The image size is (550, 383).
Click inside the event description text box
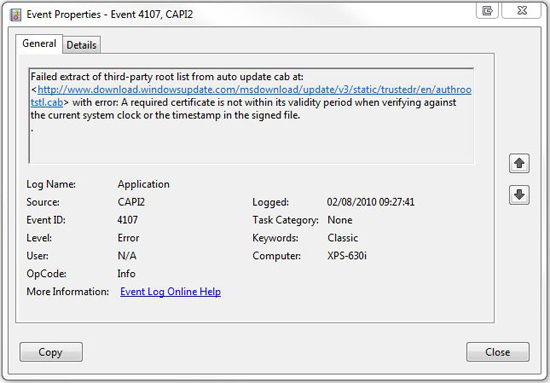click(251, 116)
